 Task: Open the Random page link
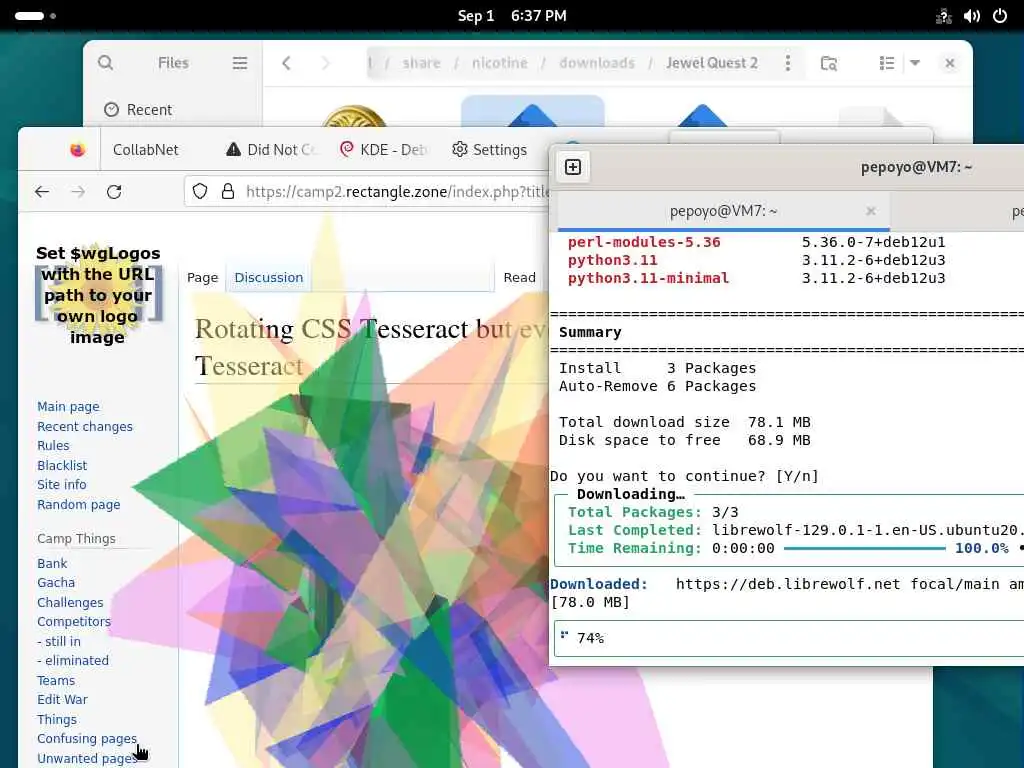78,504
